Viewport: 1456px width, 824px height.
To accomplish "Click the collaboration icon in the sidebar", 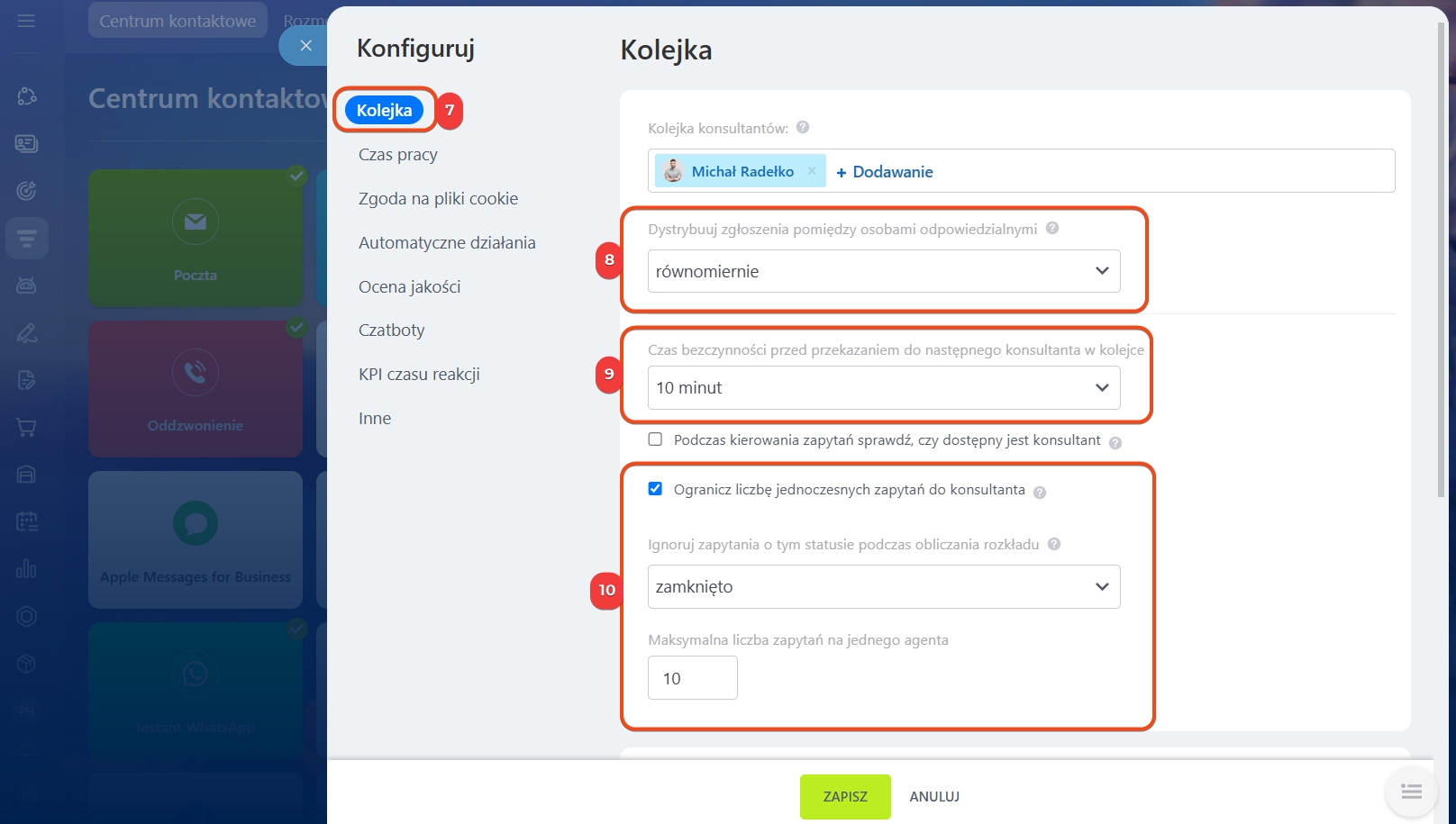I will [26, 96].
